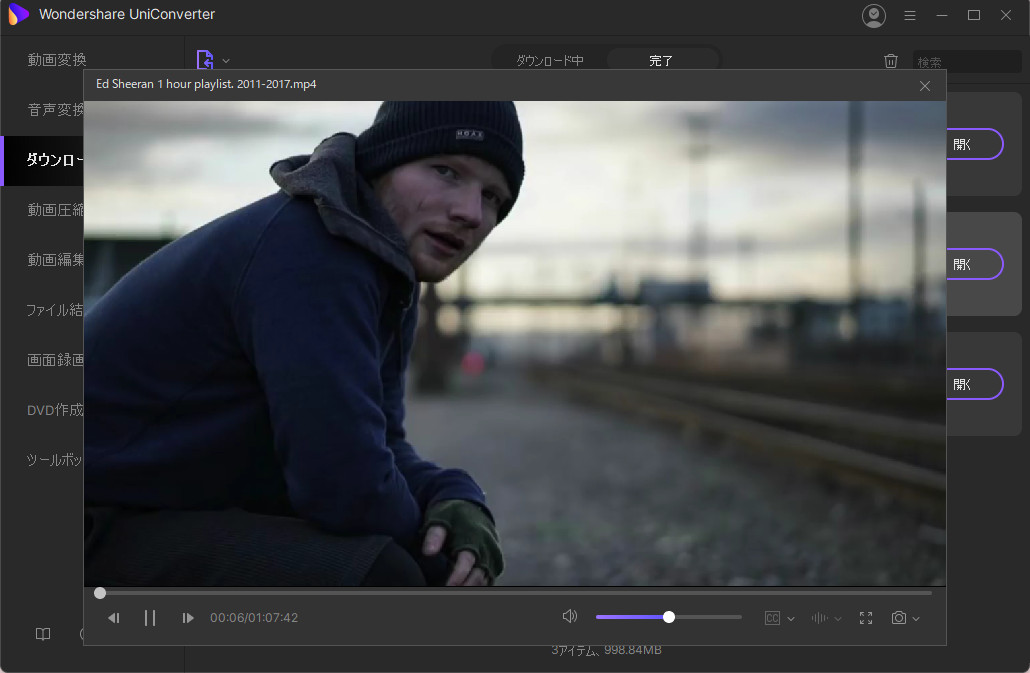Switch to the ダウンロード中 tab
This screenshot has height=673, width=1030.
tap(550, 60)
